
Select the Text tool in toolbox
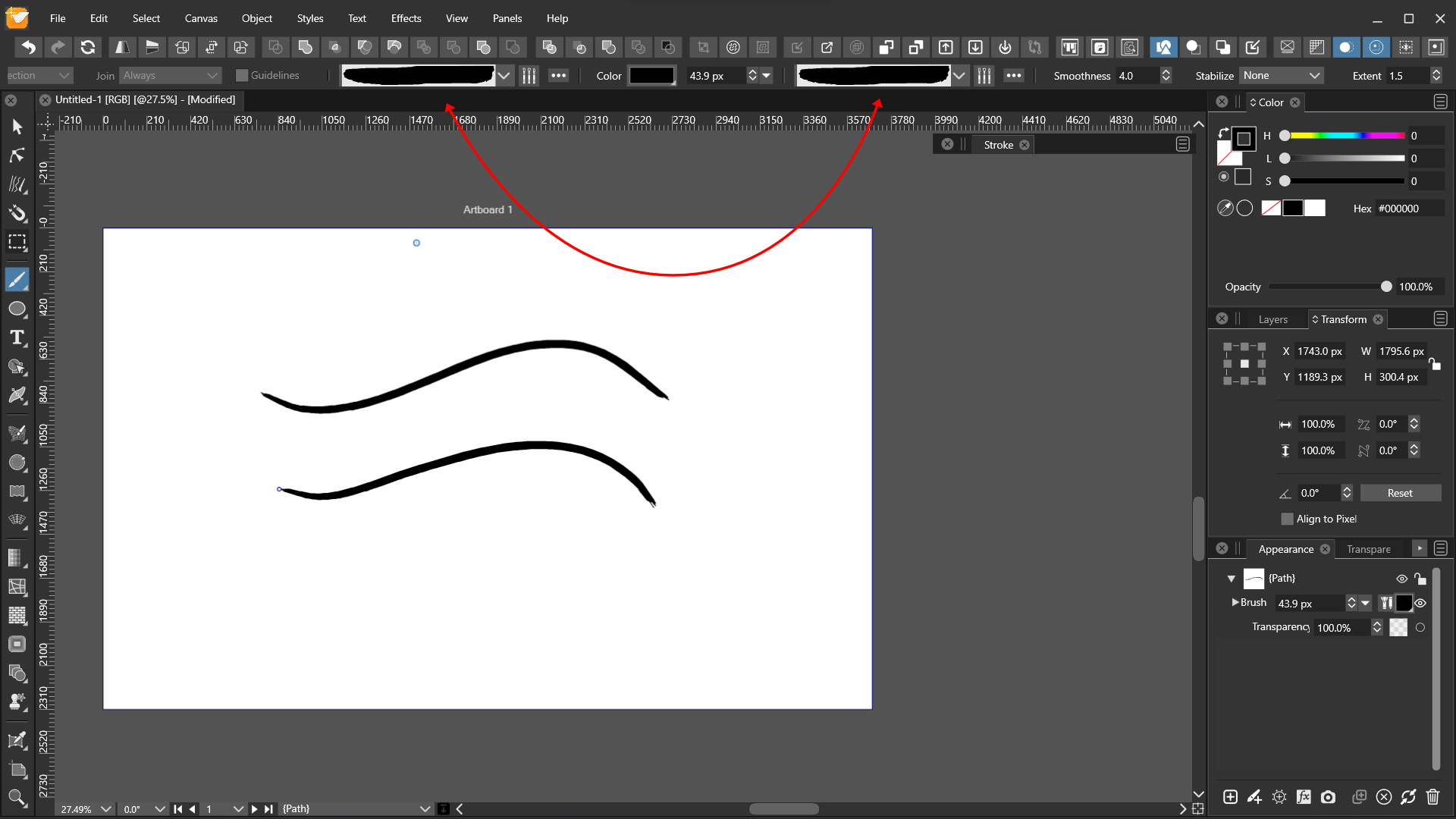(x=17, y=337)
